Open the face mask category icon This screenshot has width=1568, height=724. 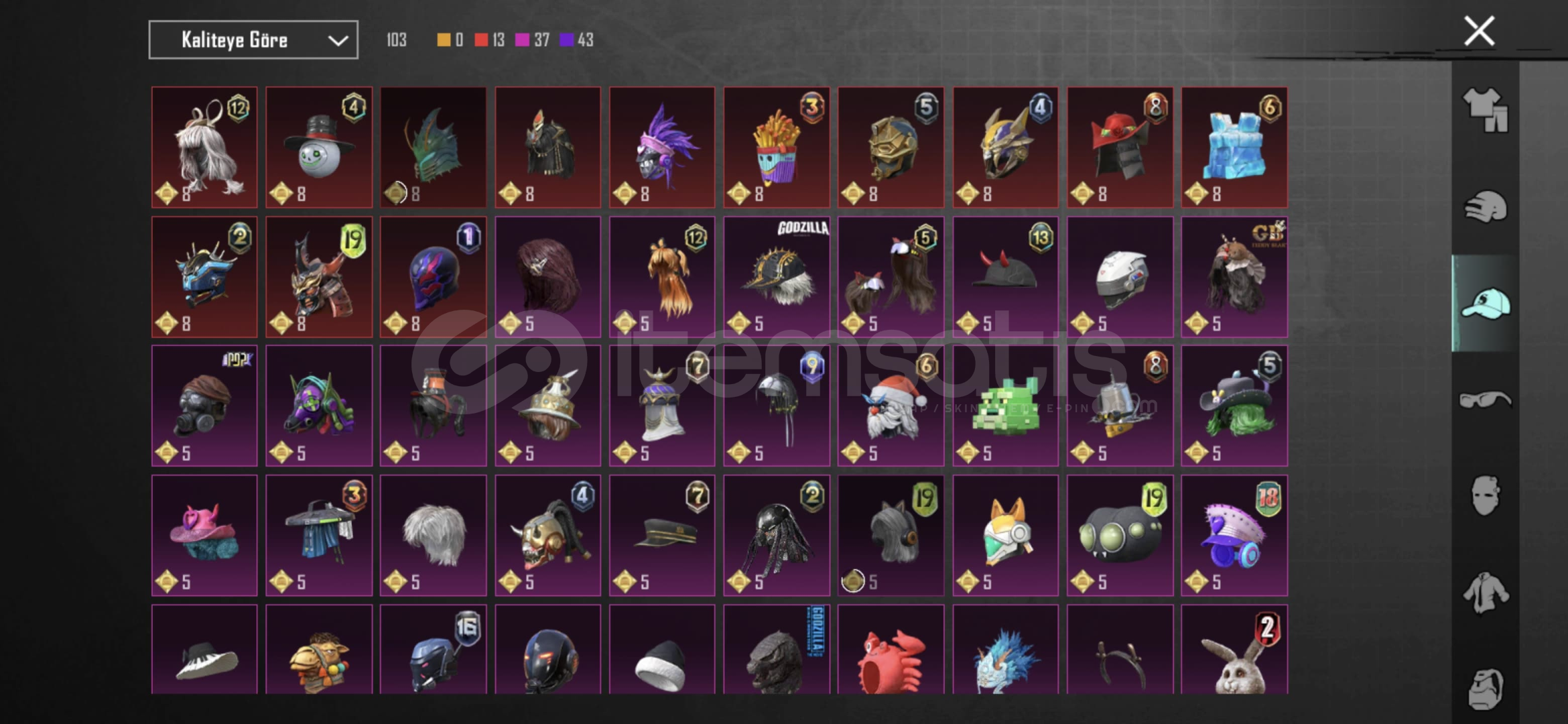click(x=1485, y=495)
